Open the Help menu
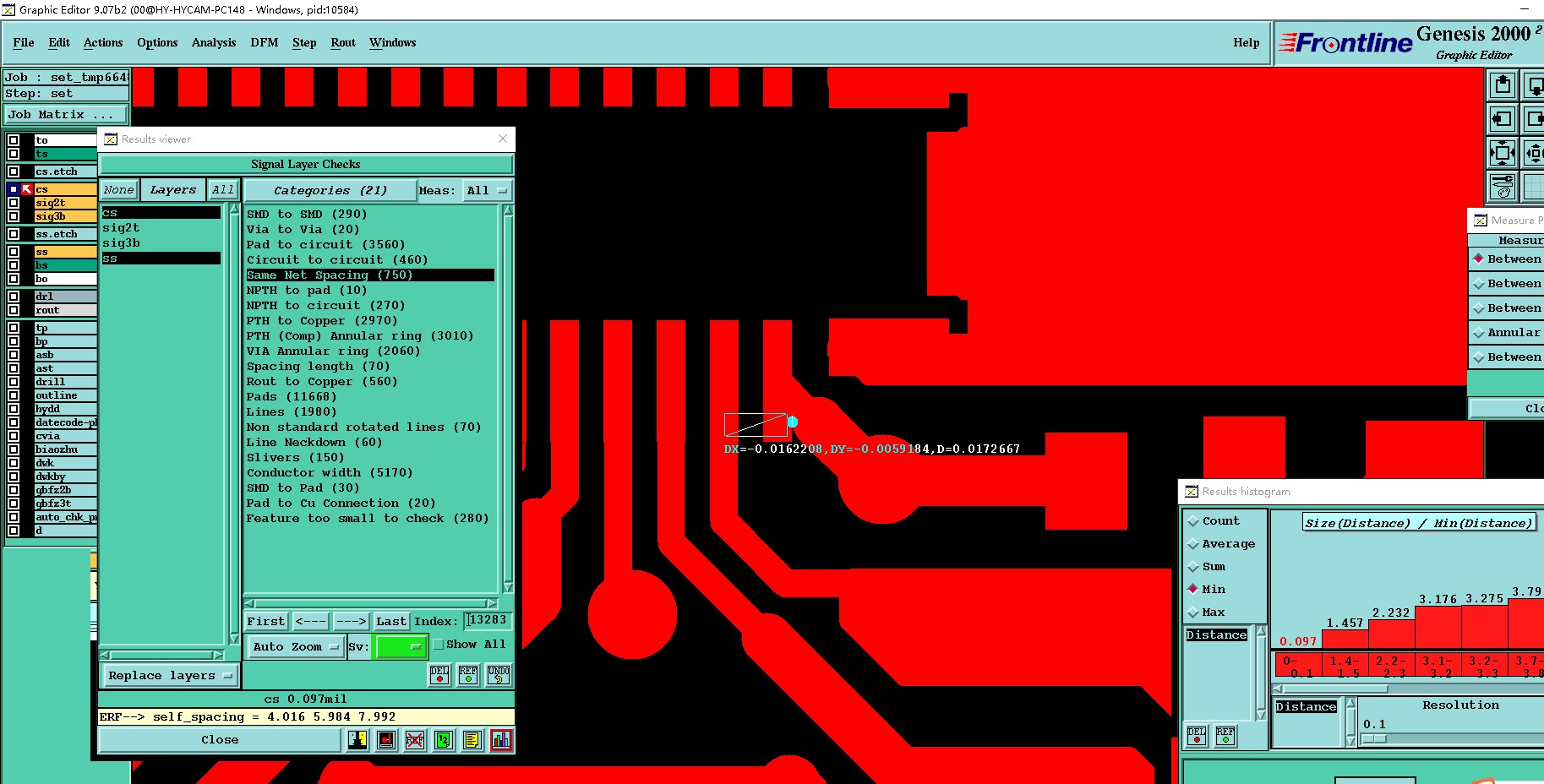Image resolution: width=1544 pixels, height=784 pixels. [1246, 42]
